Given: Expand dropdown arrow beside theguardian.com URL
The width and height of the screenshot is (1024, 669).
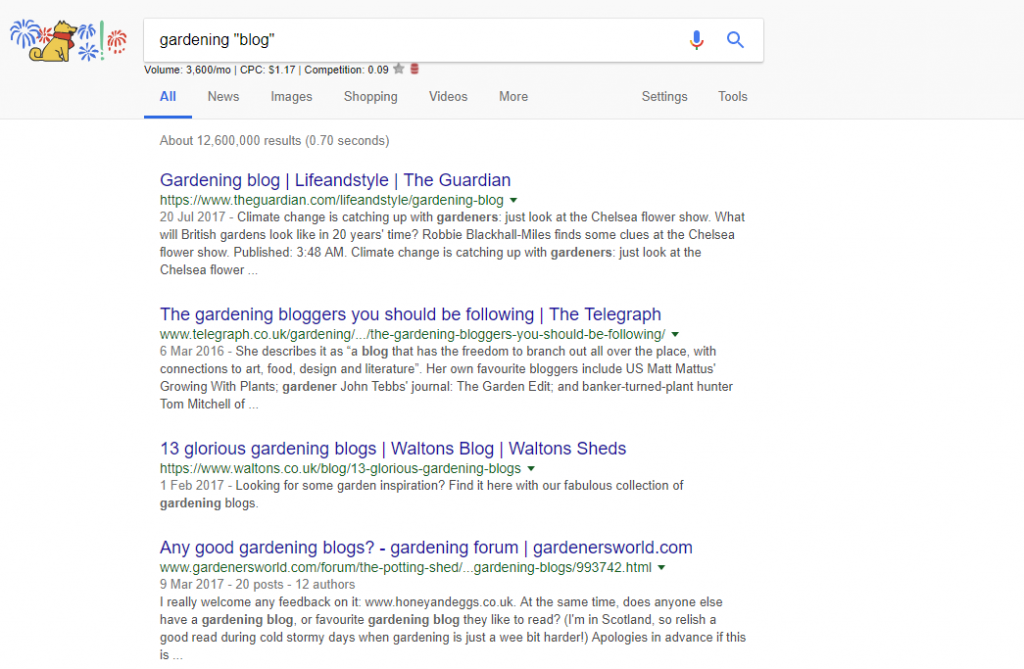Looking at the screenshot, I should (x=513, y=201).
